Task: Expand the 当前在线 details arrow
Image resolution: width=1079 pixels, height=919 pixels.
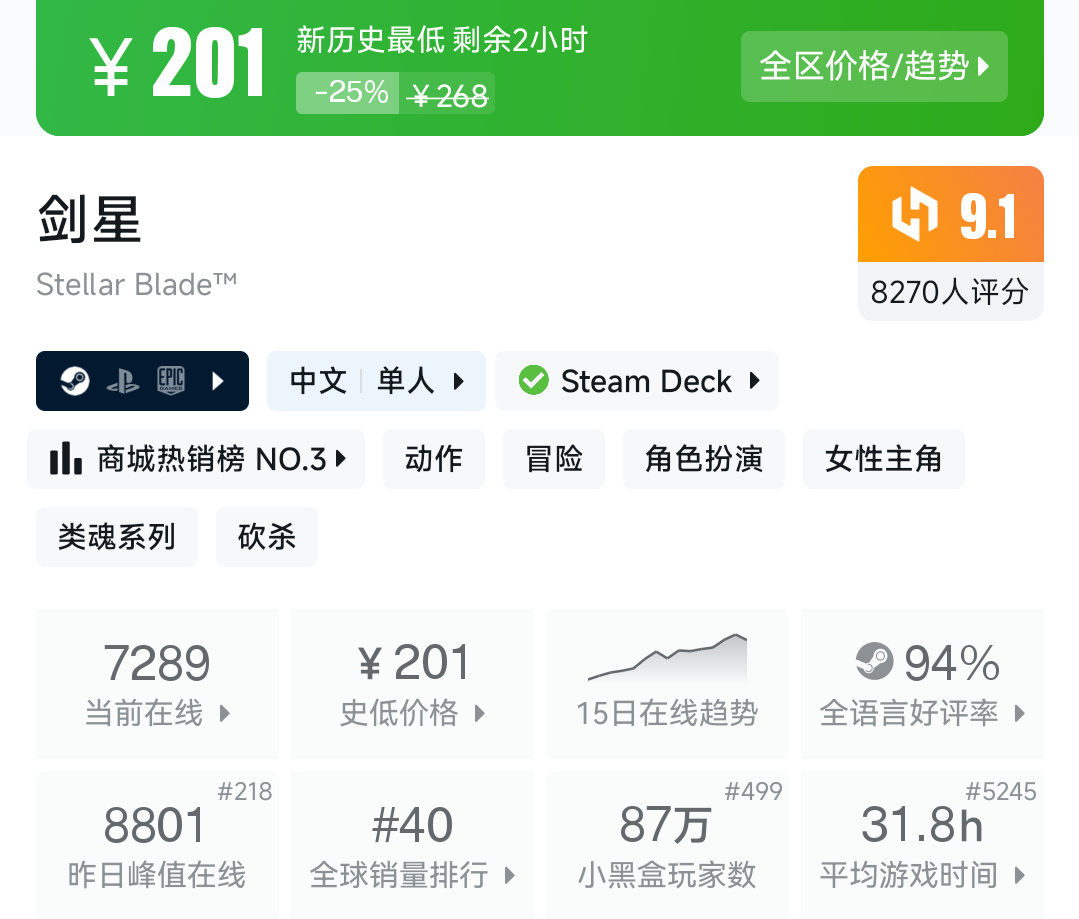Action: (x=225, y=714)
